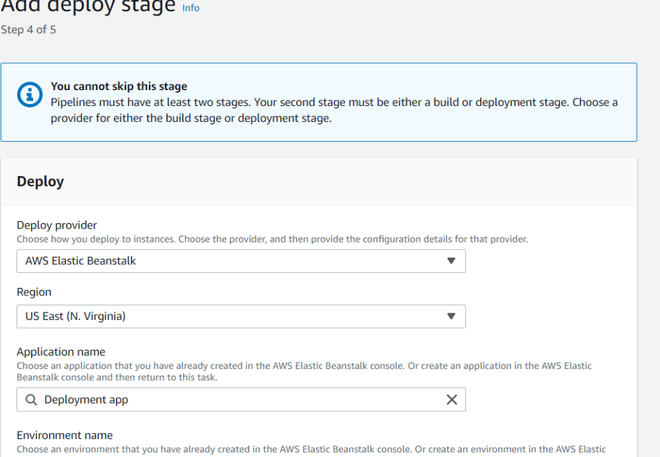The width and height of the screenshot is (660, 457).
Task: Select the AWS Elastic Beanstalk provider box
Action: click(x=230, y=261)
